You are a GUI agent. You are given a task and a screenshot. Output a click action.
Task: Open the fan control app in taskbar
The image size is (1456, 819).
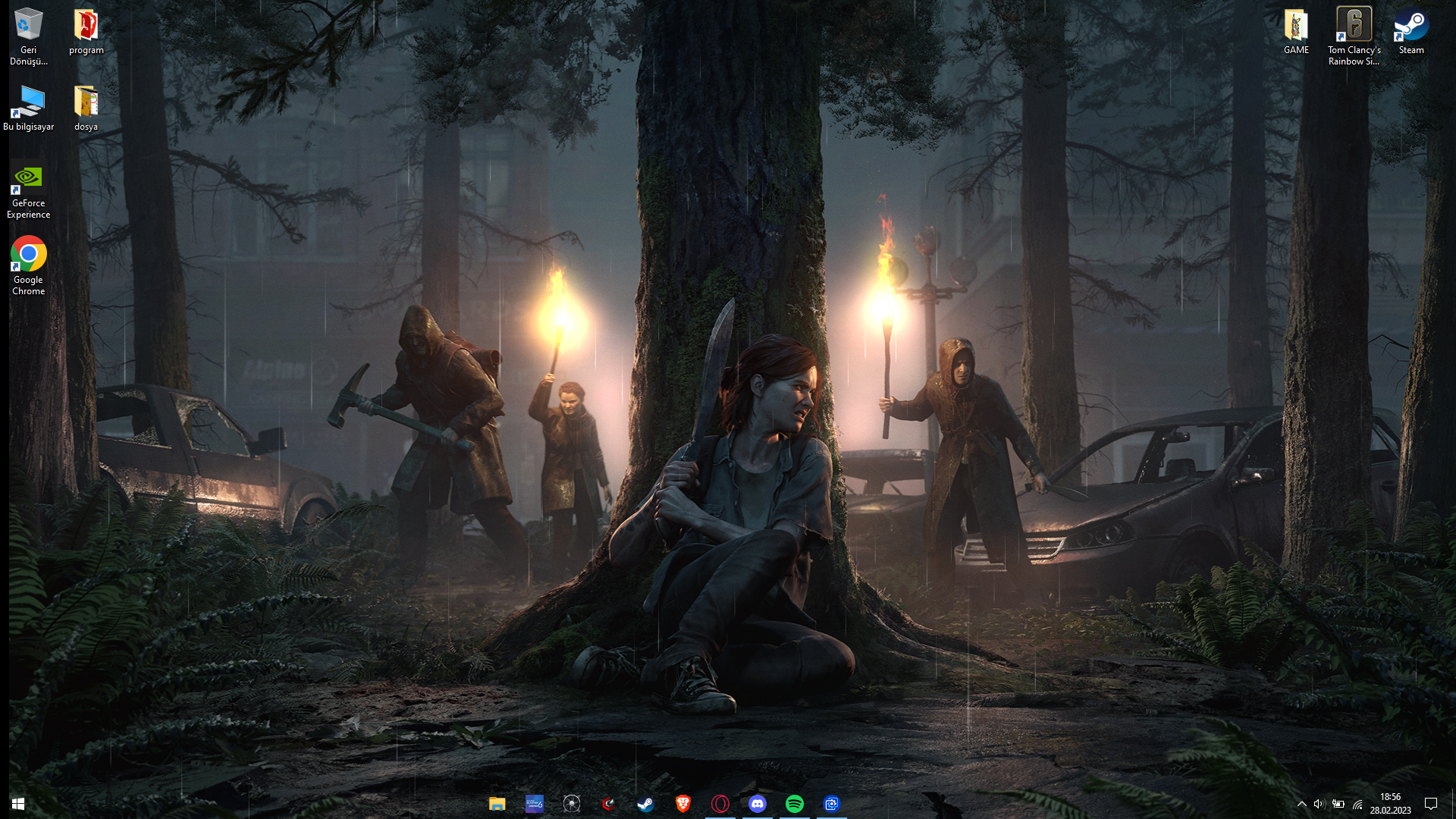coord(572,804)
